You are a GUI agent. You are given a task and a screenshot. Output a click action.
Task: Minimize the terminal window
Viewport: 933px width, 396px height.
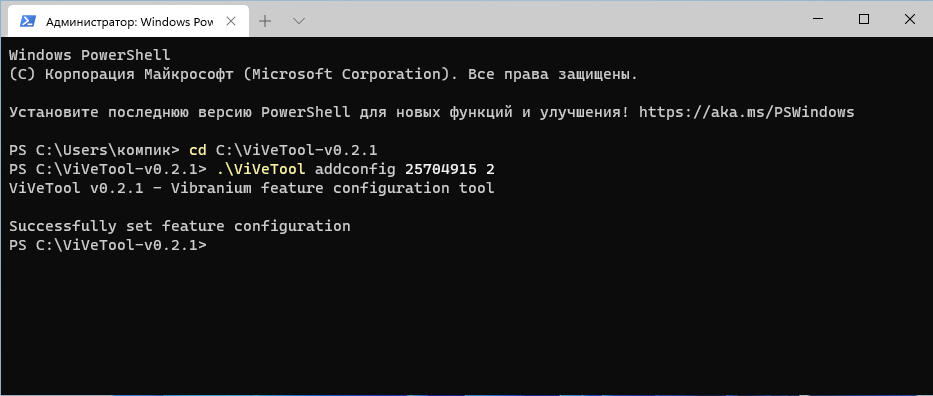pos(818,20)
